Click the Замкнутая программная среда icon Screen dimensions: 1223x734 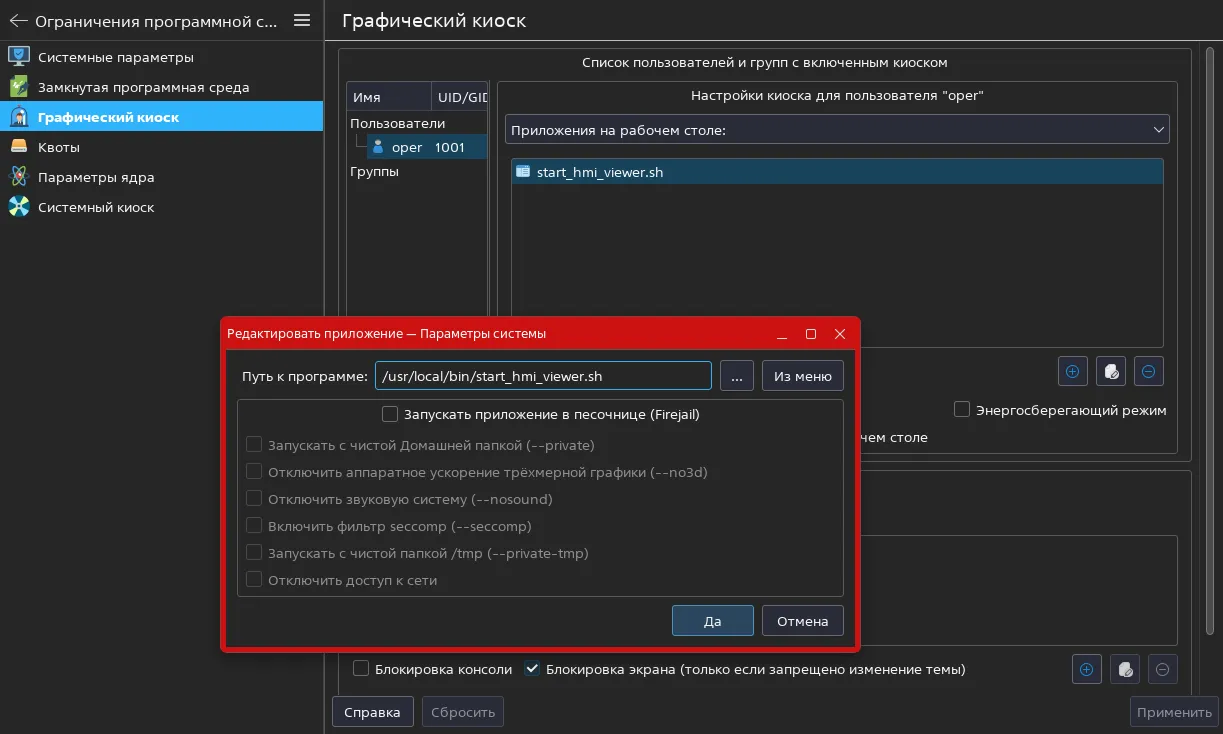pyautogui.click(x=18, y=87)
